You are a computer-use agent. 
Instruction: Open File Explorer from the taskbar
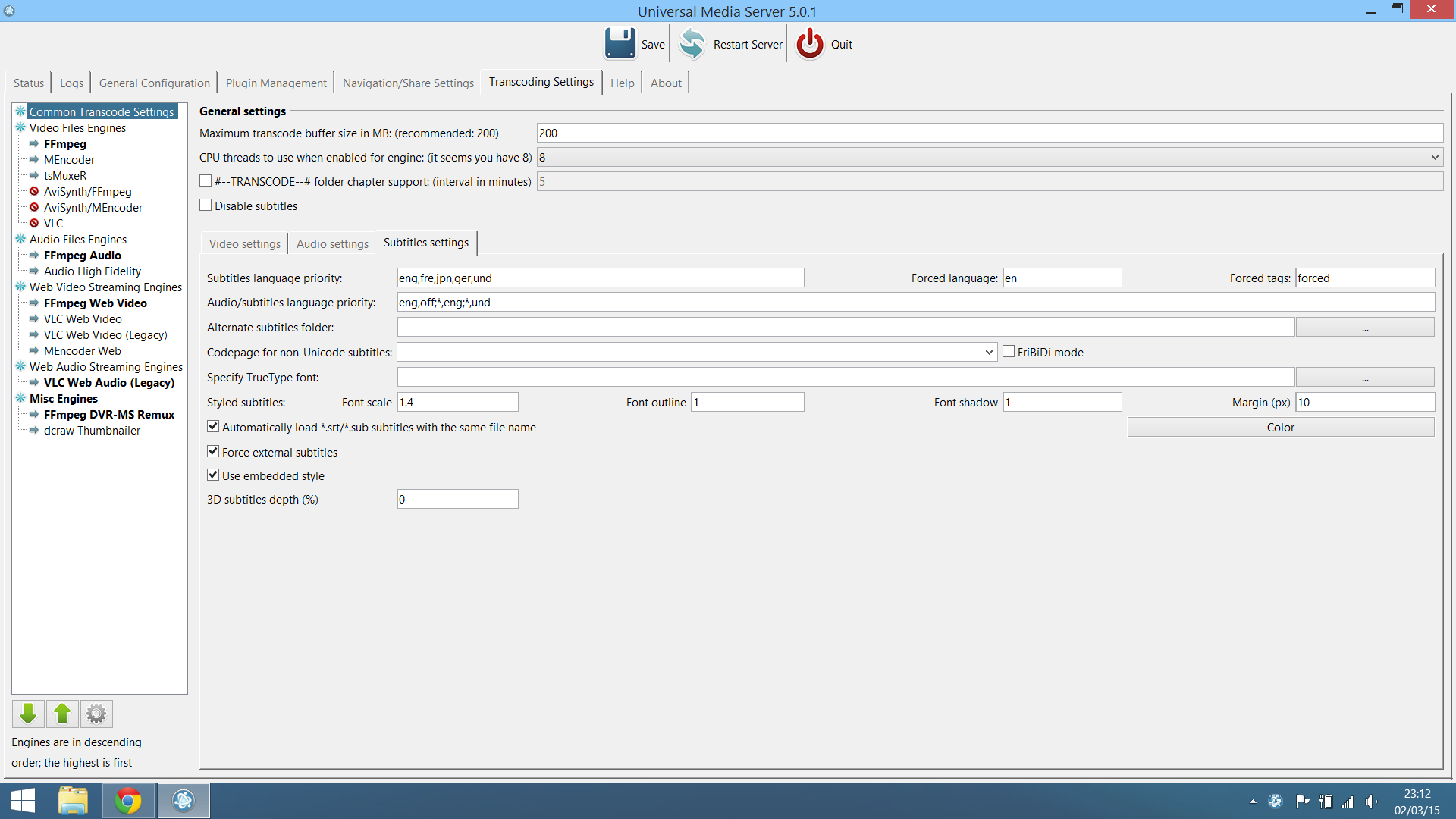pos(73,801)
